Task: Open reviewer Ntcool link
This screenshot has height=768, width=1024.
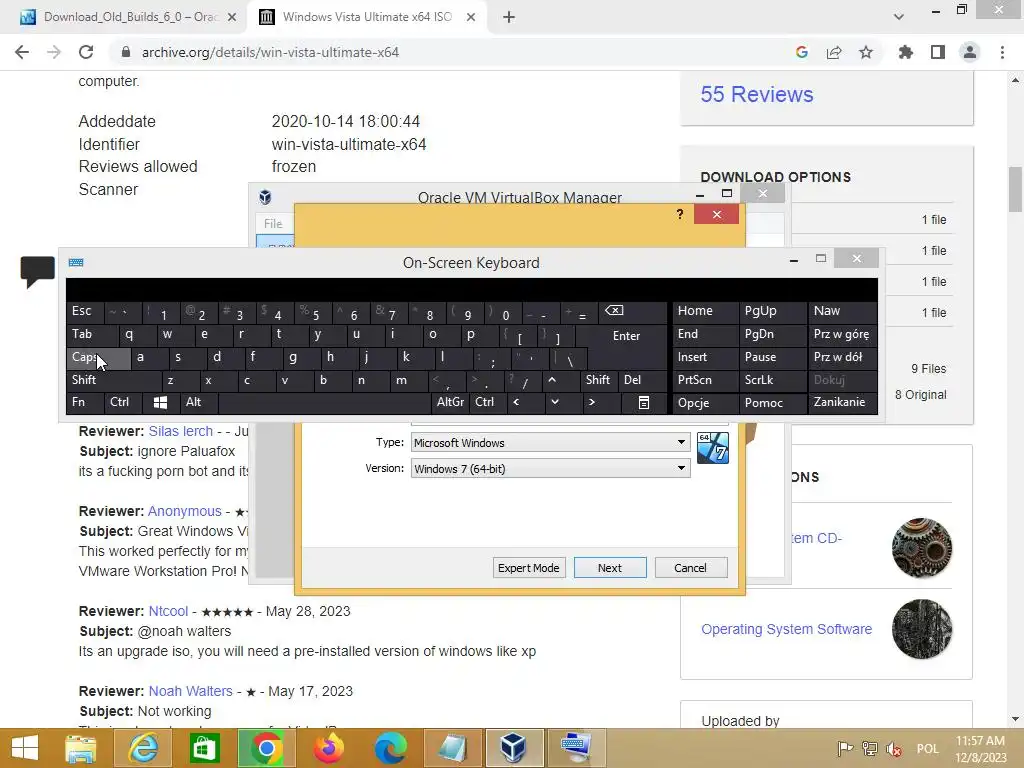Action: [x=168, y=612]
